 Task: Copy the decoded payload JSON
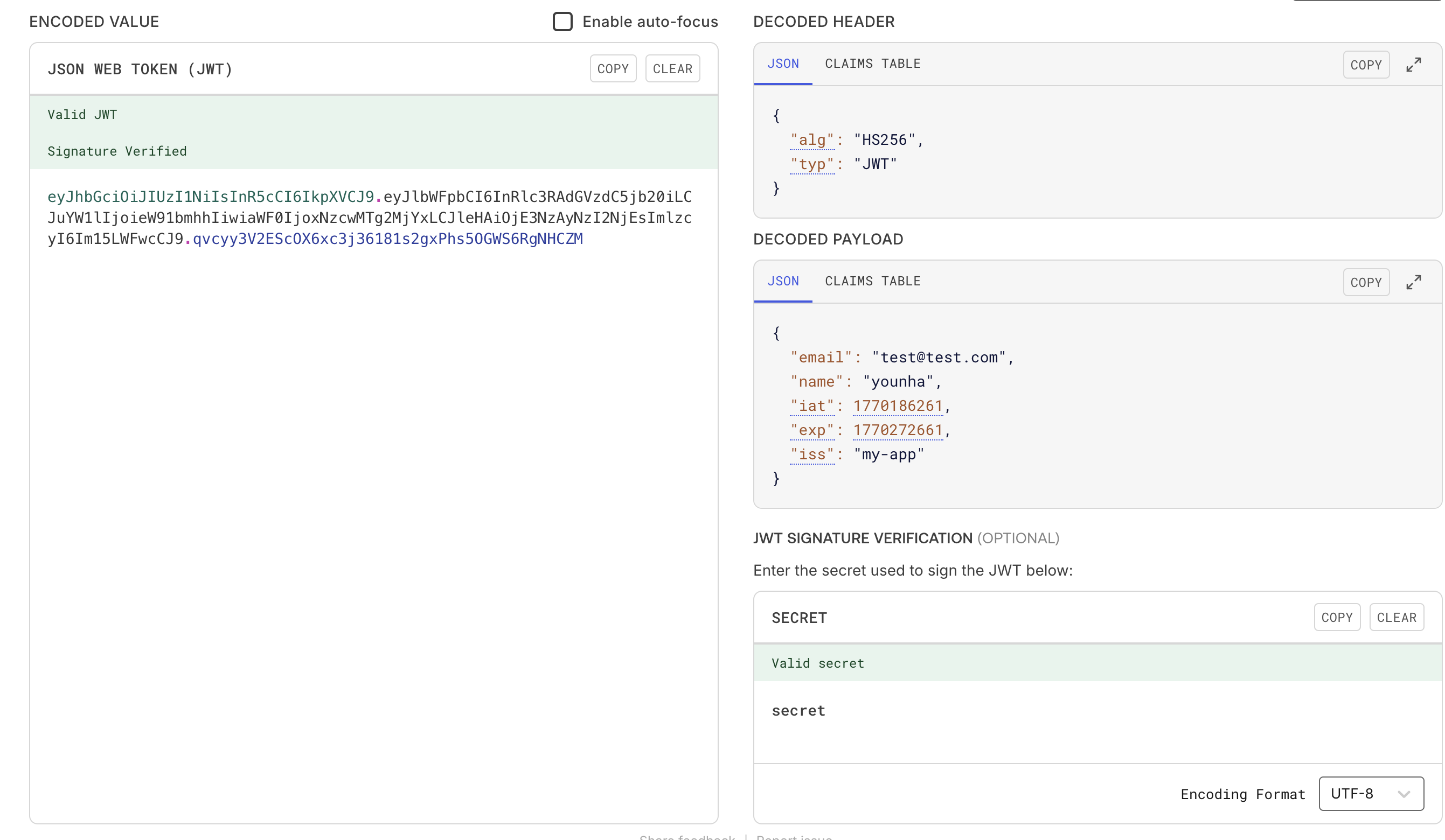click(1366, 282)
